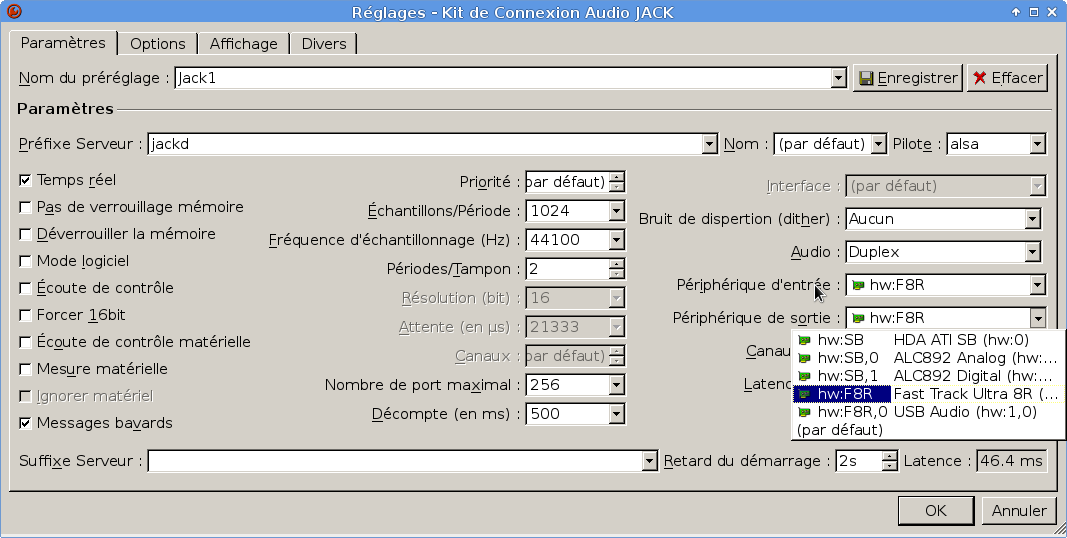Increase Périodes/Tampon with up arrow

617,264
